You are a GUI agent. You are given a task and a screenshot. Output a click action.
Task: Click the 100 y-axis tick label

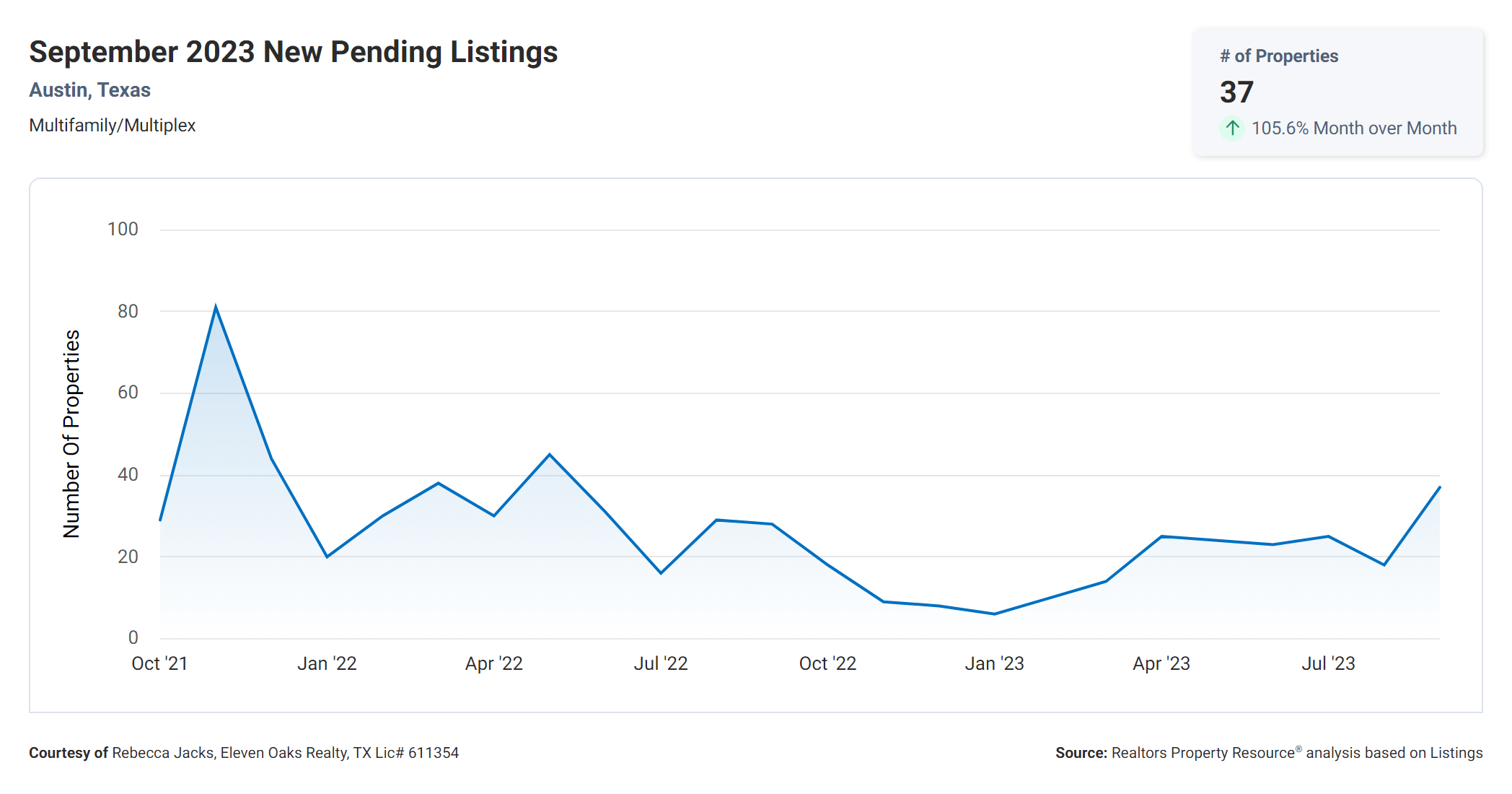point(123,230)
